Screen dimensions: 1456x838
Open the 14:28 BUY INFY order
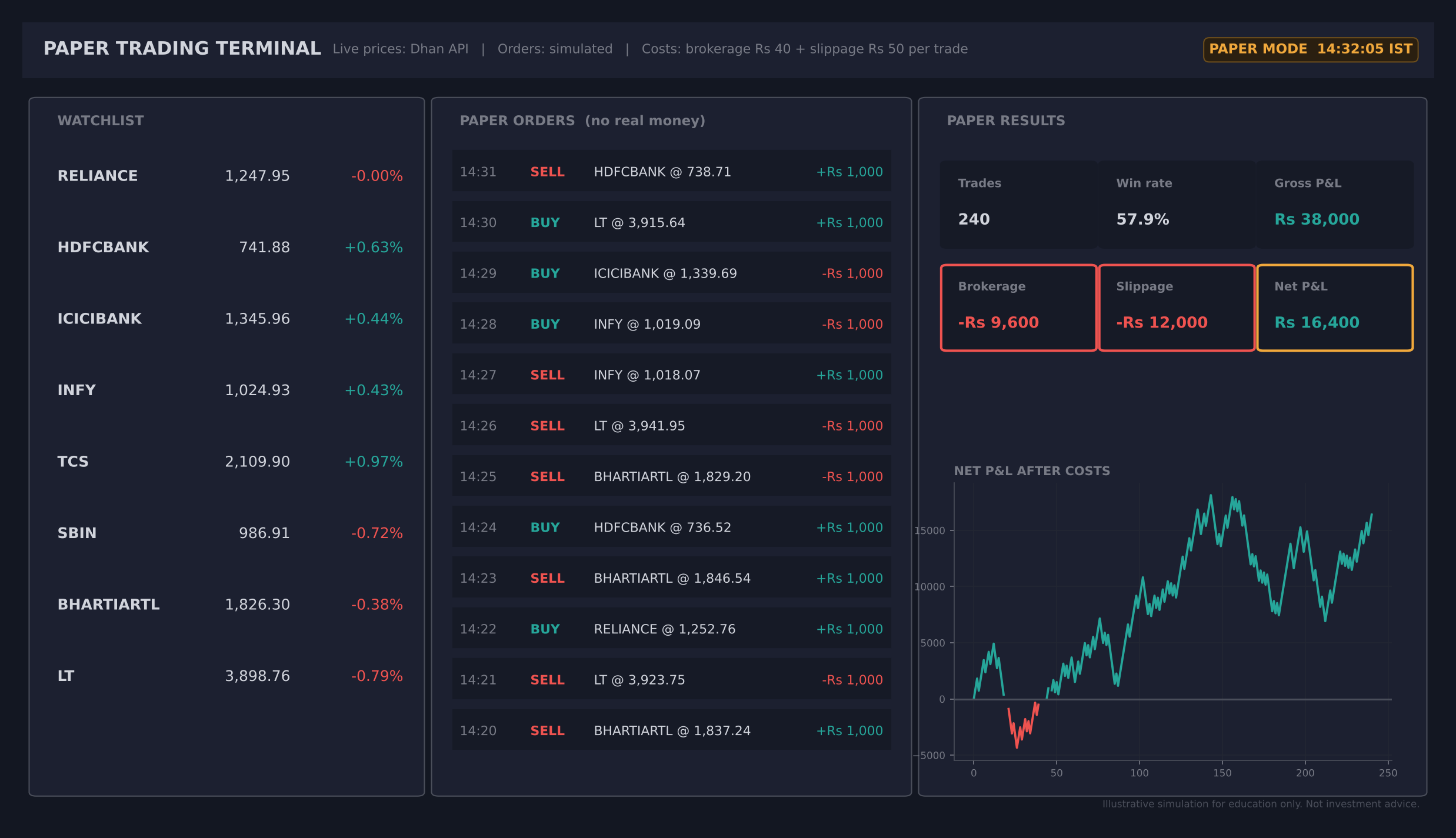tap(671, 323)
